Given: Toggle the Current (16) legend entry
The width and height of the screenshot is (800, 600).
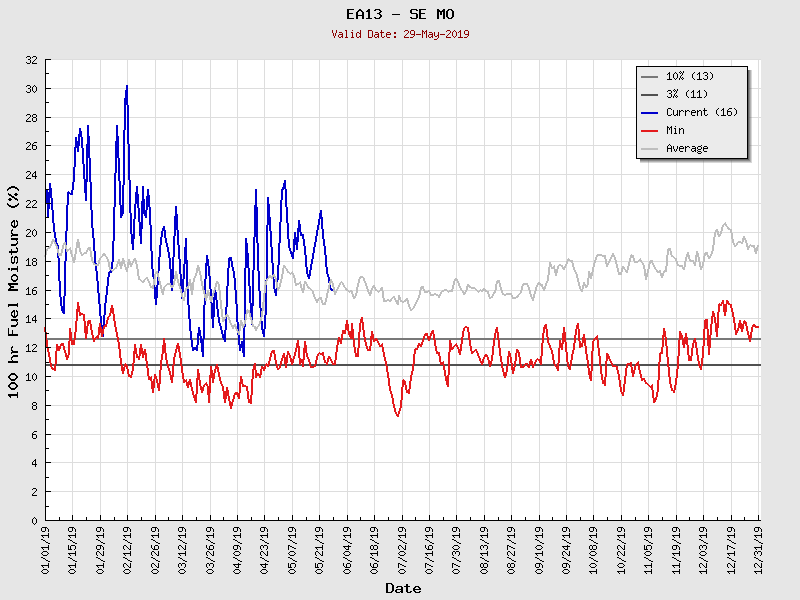Looking at the screenshot, I should point(701,112).
